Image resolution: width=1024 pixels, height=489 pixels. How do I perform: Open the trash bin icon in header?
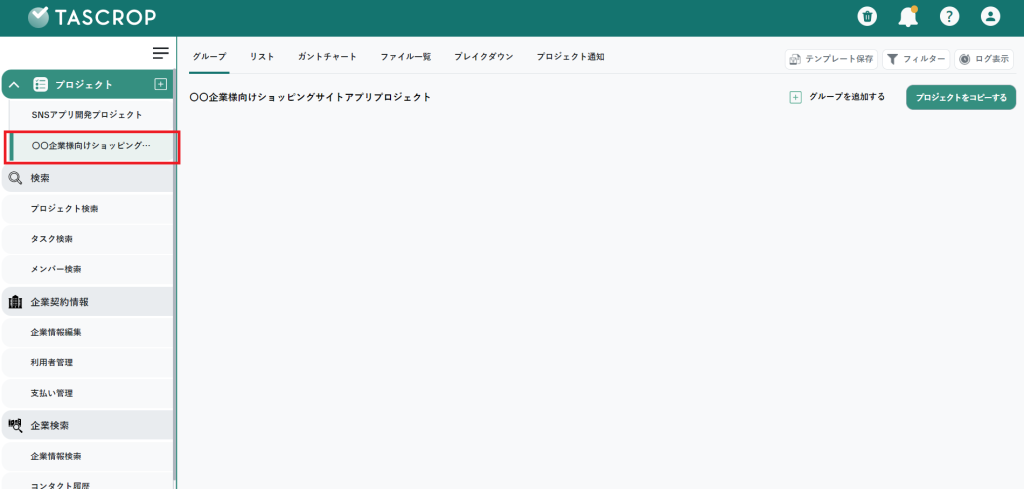(x=867, y=17)
